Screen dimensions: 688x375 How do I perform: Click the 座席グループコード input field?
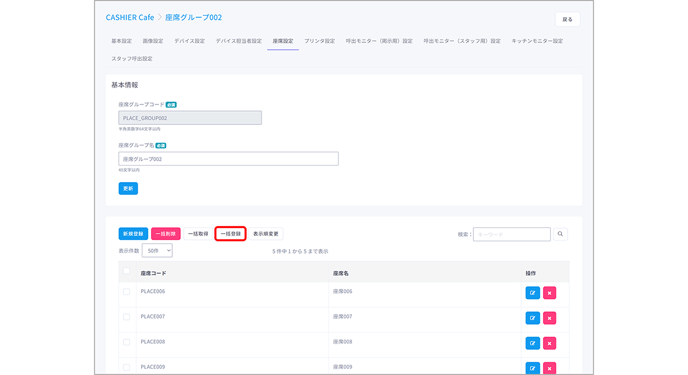(x=190, y=118)
